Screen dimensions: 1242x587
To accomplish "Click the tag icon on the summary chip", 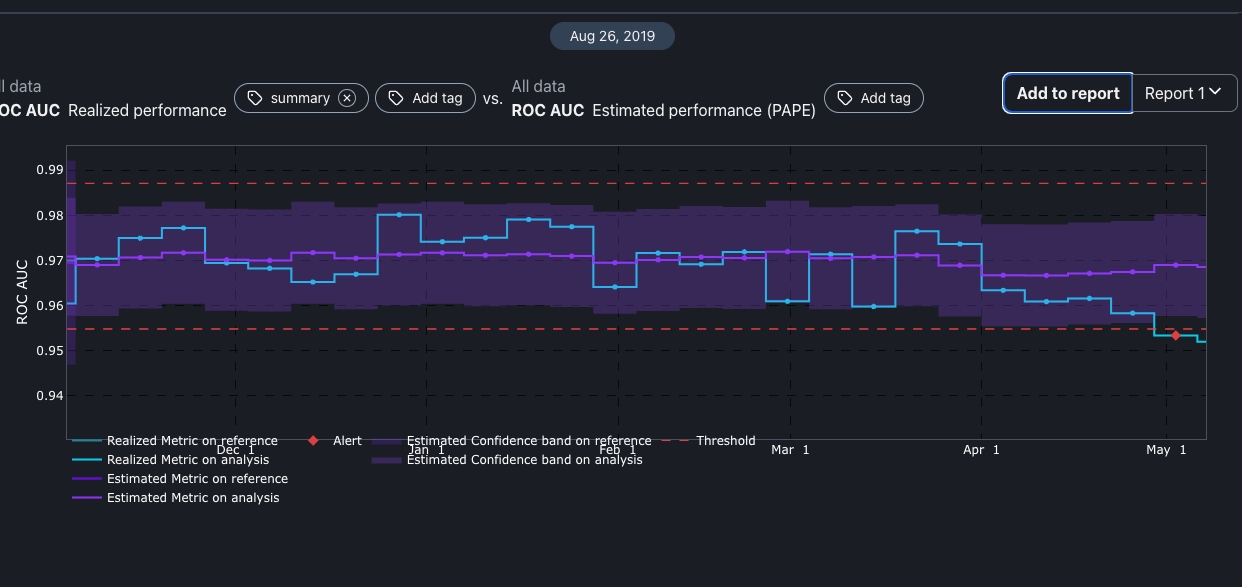I will pyautogui.click(x=255, y=98).
